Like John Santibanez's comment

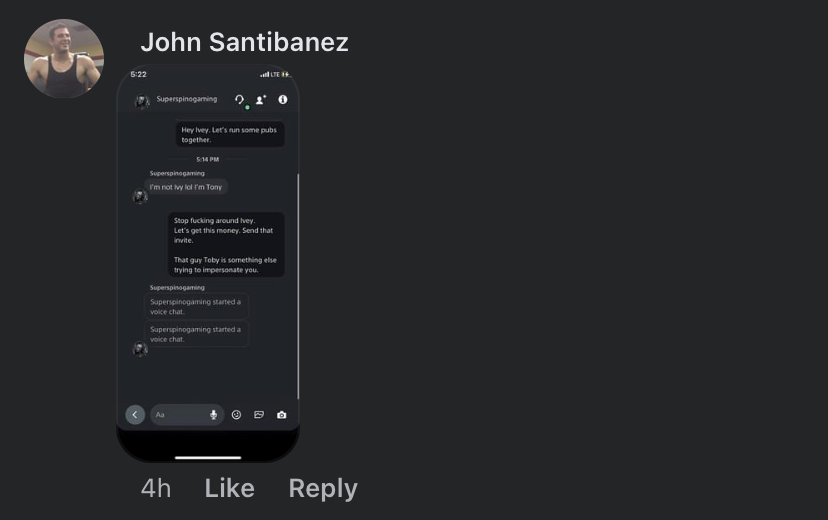coord(230,488)
